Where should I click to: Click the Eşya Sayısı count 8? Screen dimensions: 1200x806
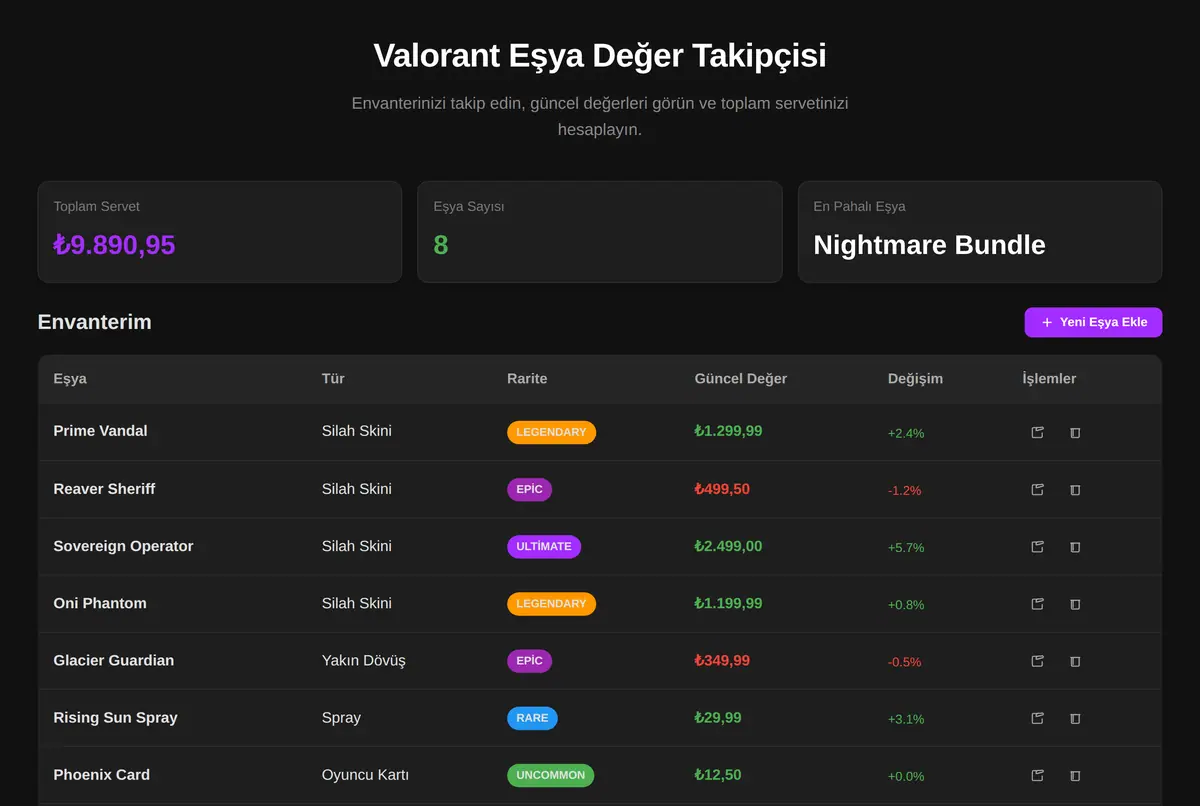(x=441, y=245)
